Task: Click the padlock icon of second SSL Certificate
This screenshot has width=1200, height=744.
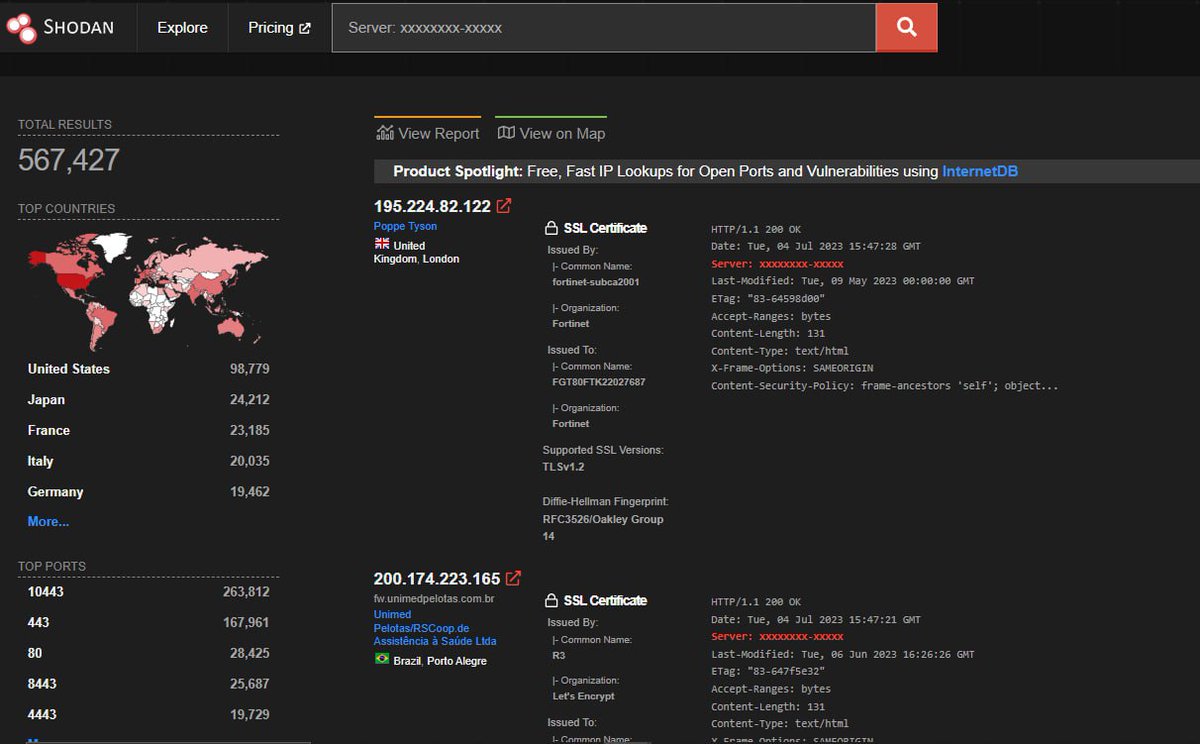Action: point(550,600)
